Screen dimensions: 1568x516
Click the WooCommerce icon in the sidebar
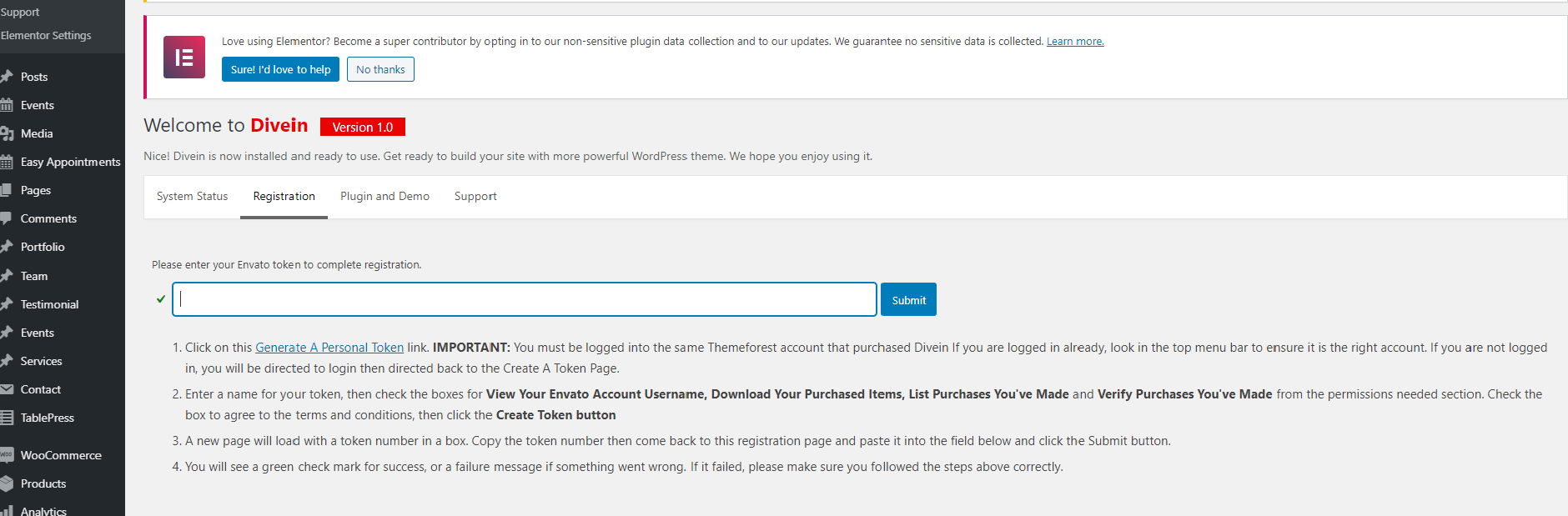pos(7,455)
